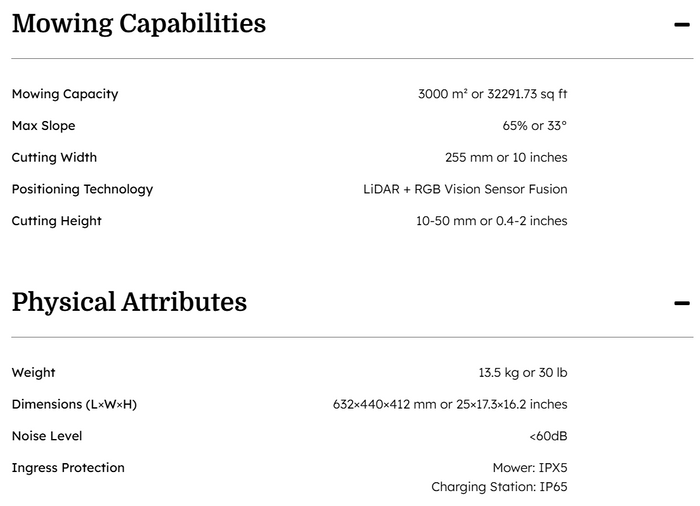Select the Max Slope label
This screenshot has width=700, height=506.
coord(43,126)
